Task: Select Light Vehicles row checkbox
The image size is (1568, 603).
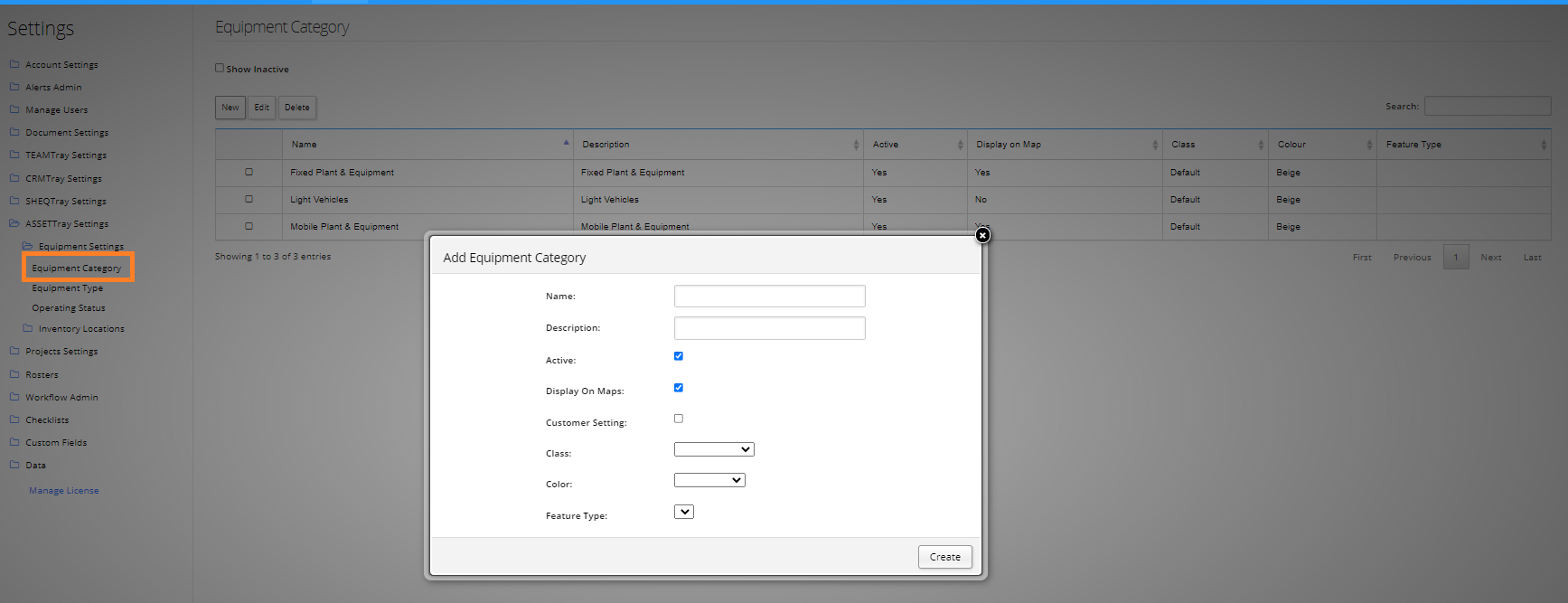Action: pos(249,199)
